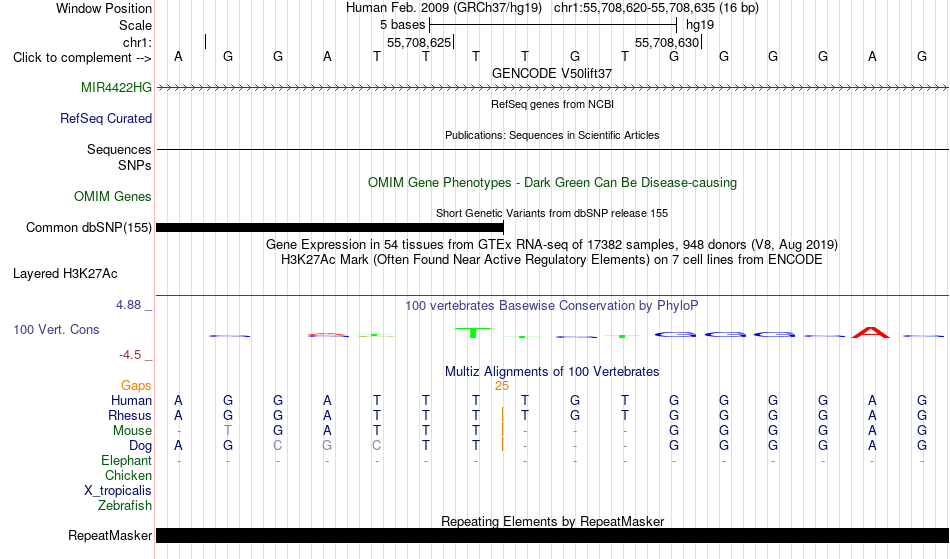The width and height of the screenshot is (950, 559).
Task: Click the H3K27Ac Mark ENCODE track title
Action: coord(552,260)
